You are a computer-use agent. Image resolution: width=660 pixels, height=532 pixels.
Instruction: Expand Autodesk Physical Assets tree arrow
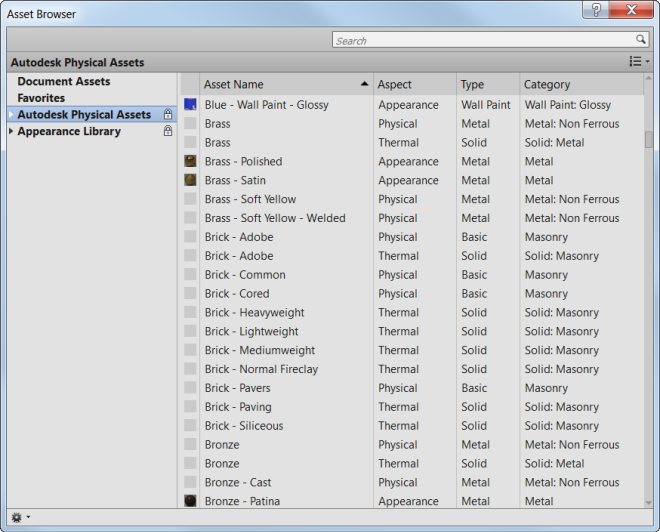pyautogui.click(x=11, y=114)
